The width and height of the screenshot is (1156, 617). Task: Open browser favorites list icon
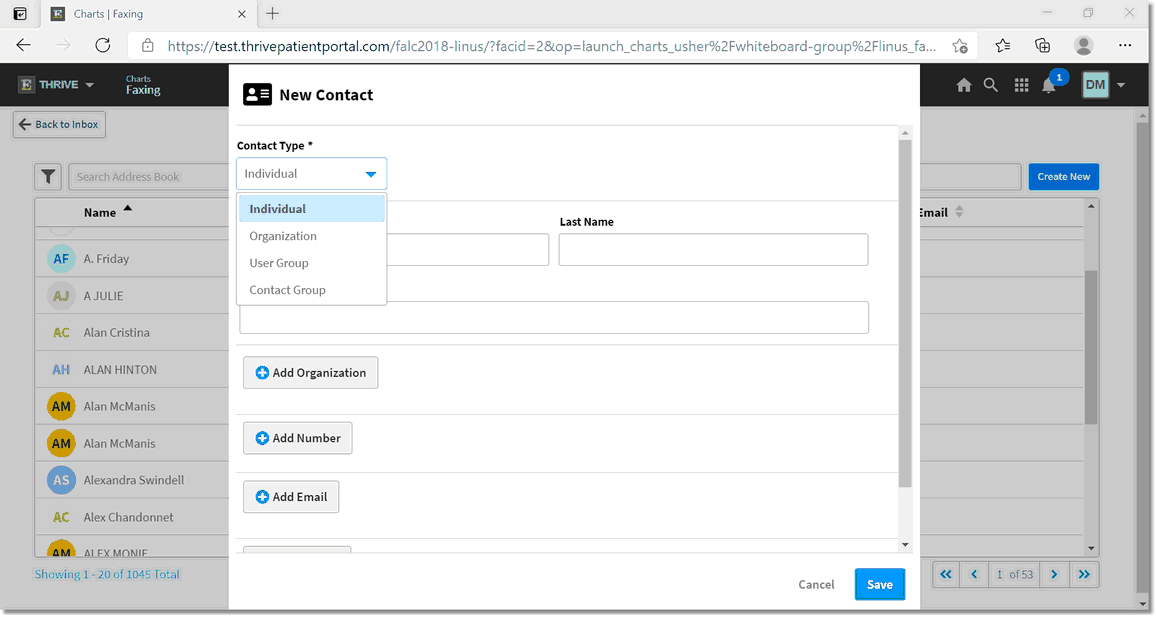[1003, 46]
